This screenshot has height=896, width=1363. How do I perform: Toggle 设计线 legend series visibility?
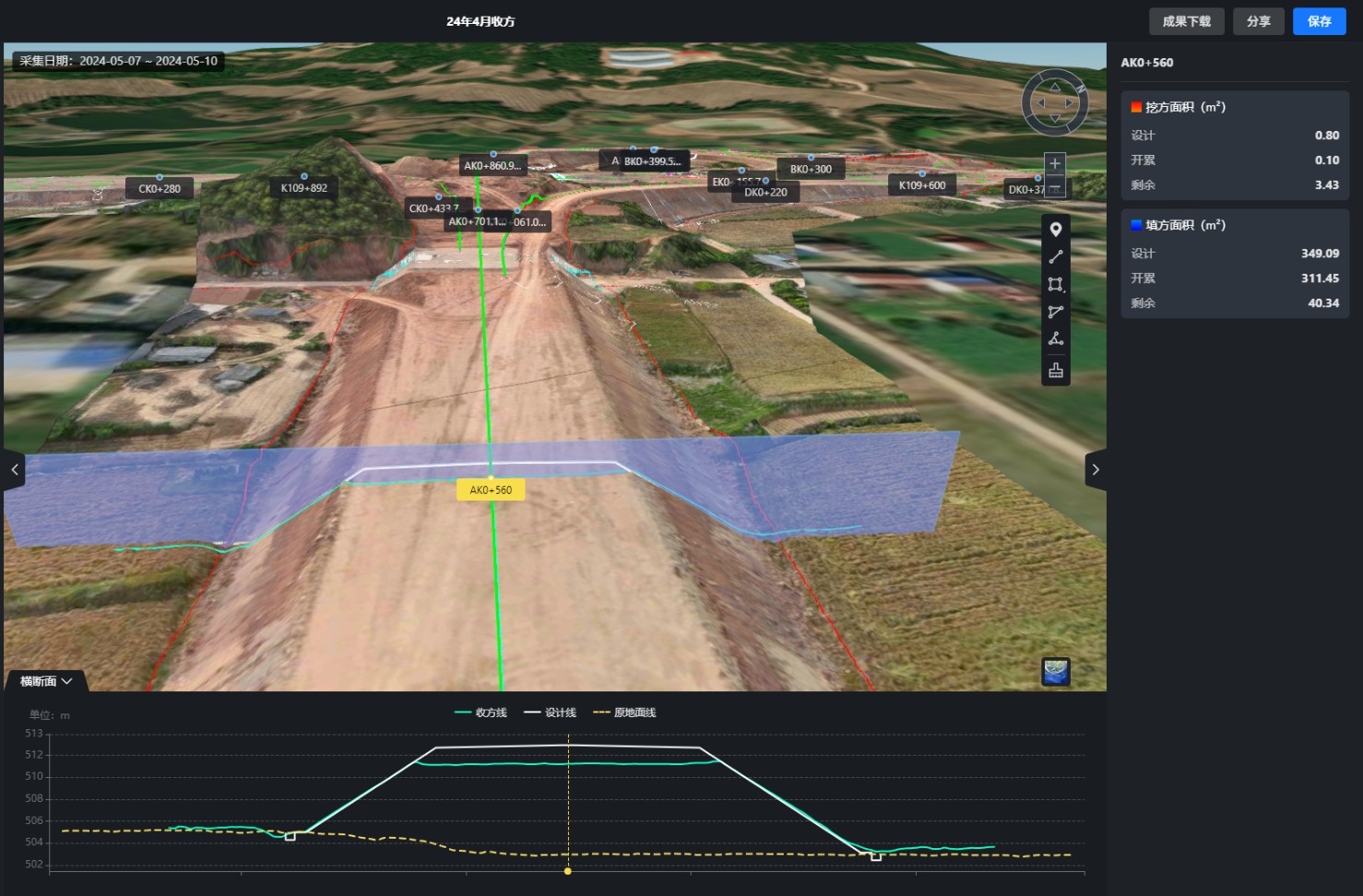coord(550,713)
